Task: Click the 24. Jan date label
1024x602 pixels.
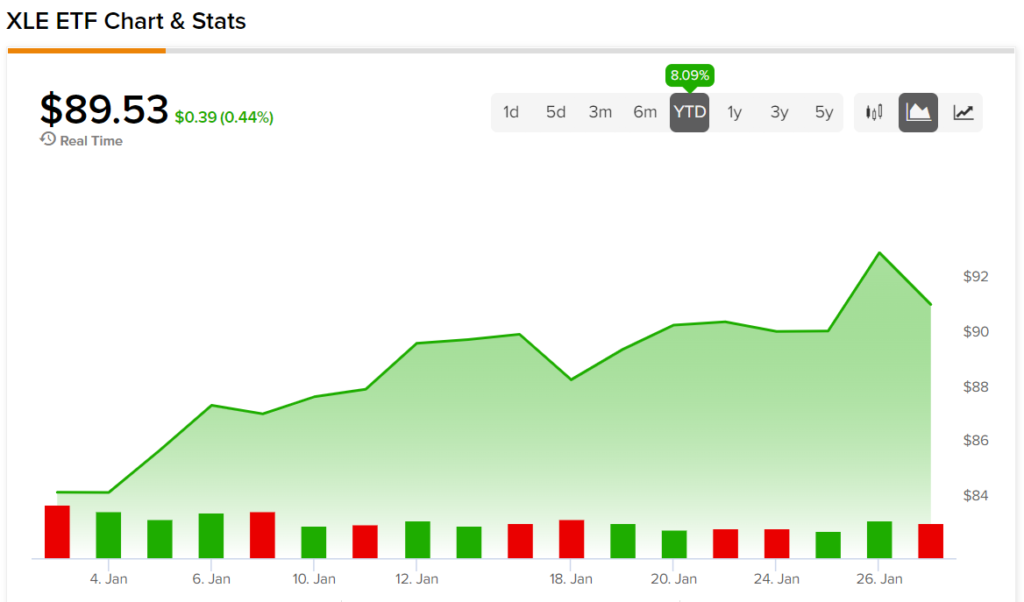Action: [x=776, y=579]
